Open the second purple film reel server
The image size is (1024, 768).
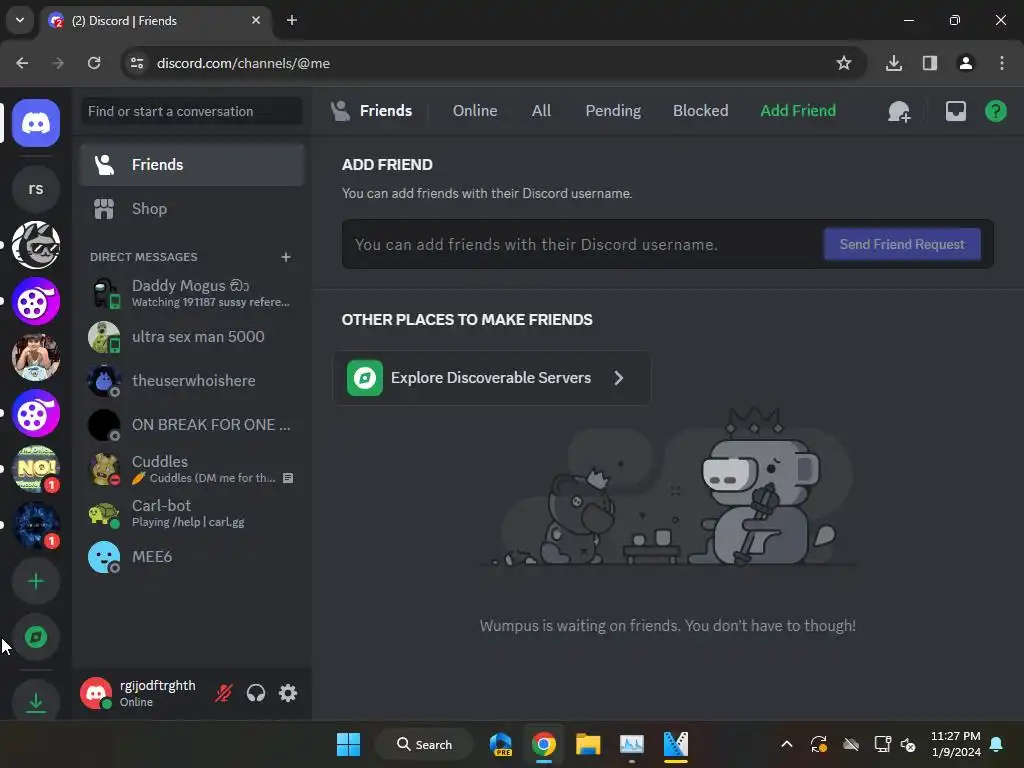coord(36,413)
